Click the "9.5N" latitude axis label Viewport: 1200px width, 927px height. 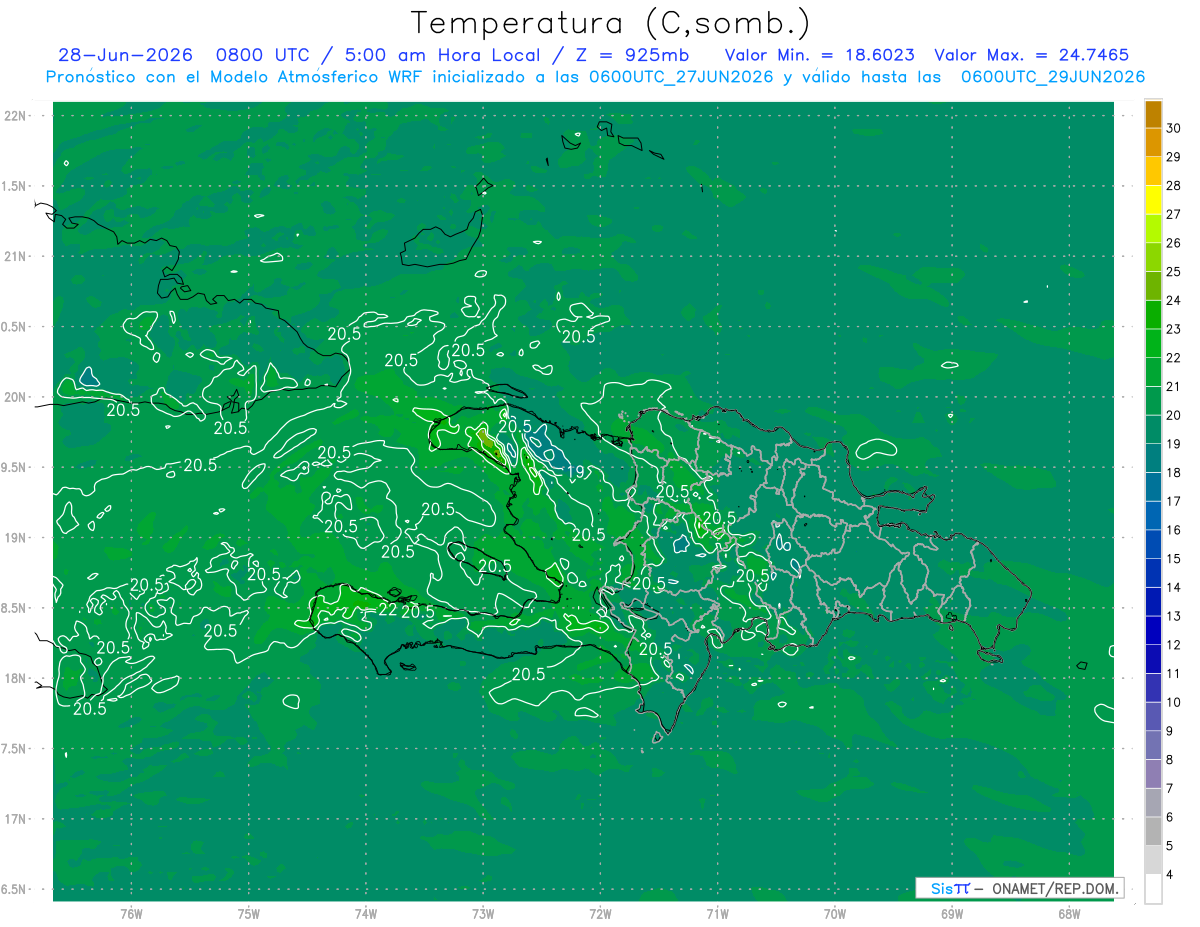(14, 467)
